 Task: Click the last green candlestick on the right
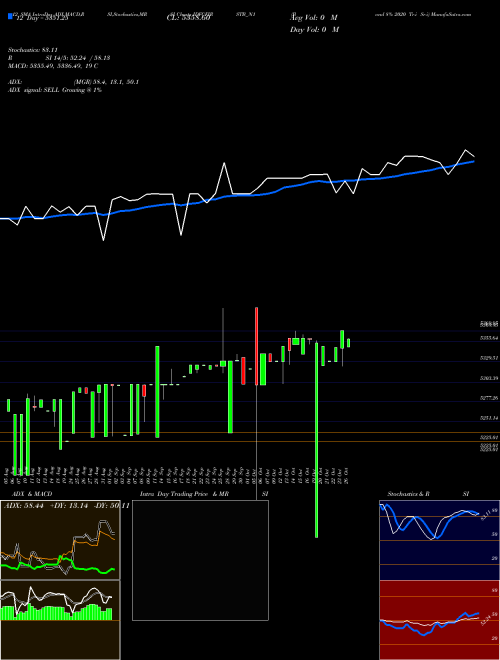pos(348,343)
